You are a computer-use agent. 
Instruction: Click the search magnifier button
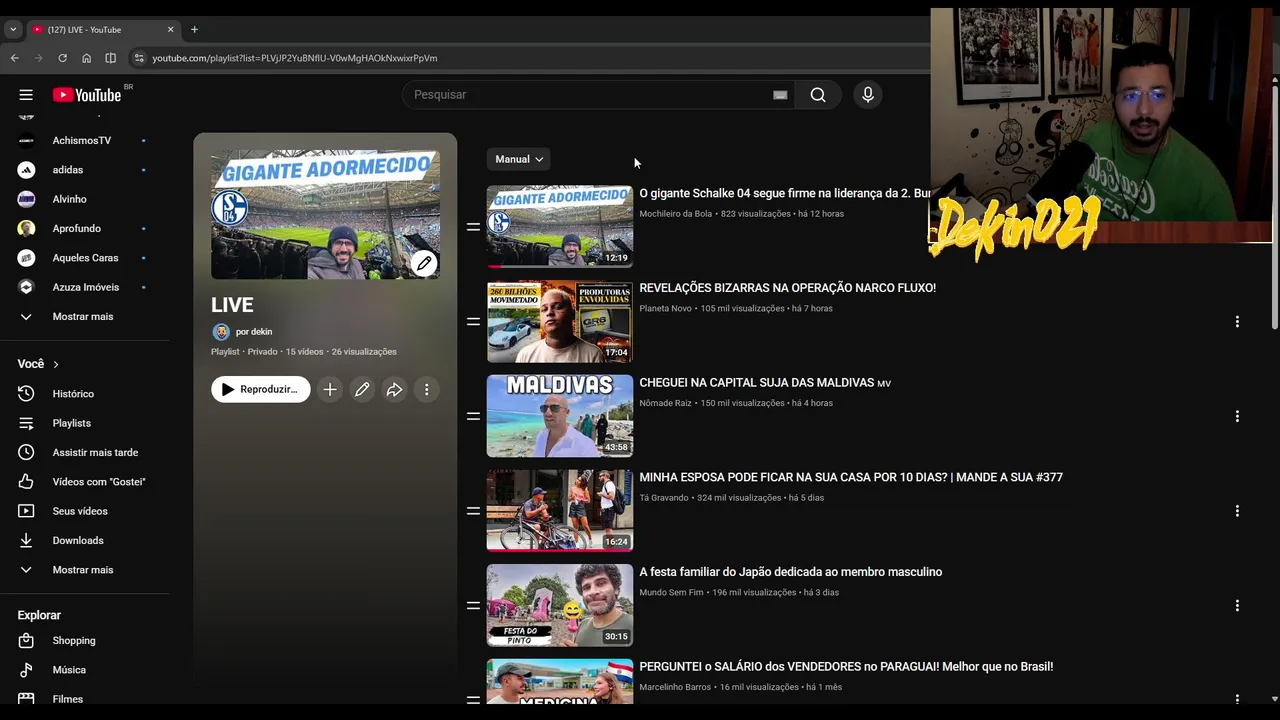tap(818, 95)
